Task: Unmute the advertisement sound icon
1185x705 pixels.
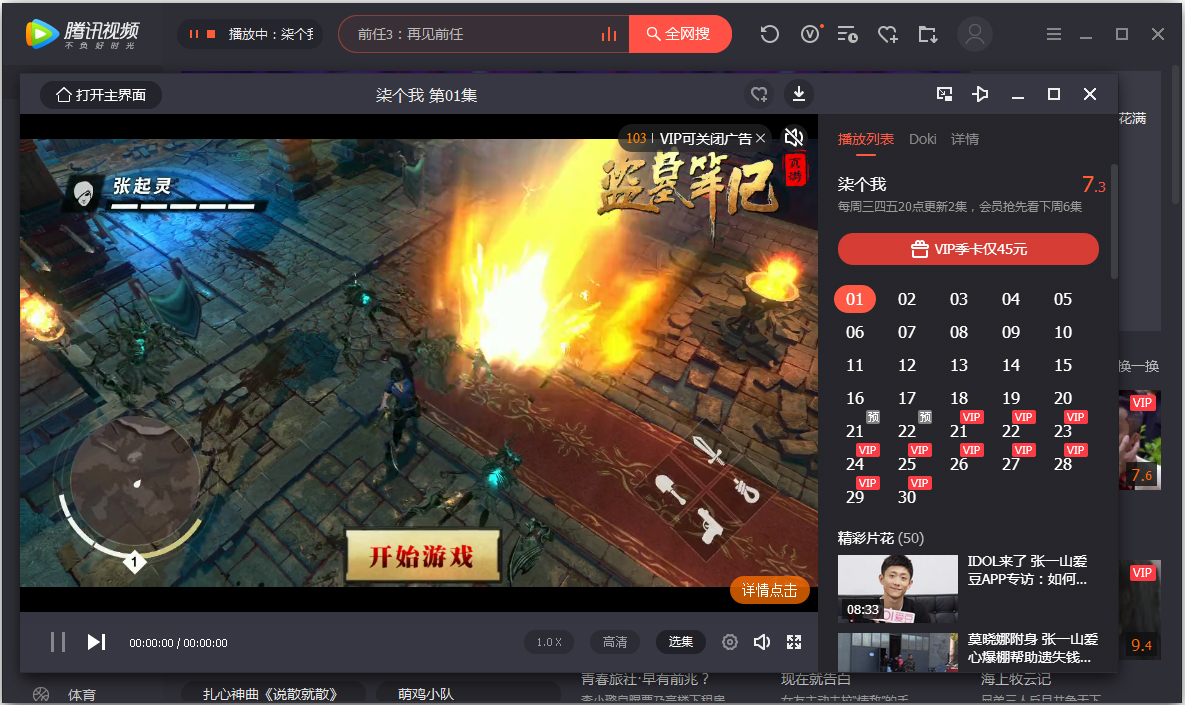Action: (794, 138)
